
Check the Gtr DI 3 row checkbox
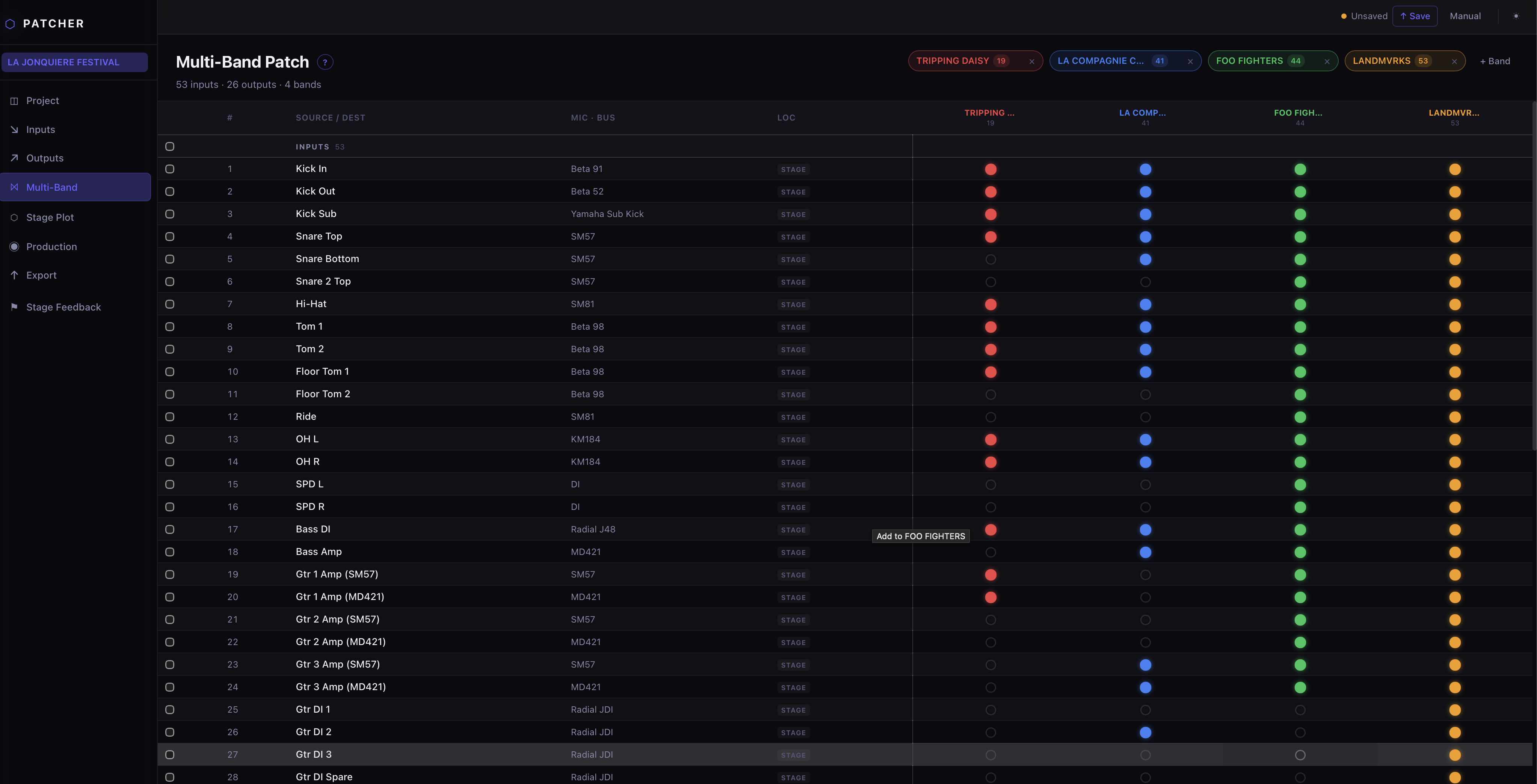pos(169,755)
